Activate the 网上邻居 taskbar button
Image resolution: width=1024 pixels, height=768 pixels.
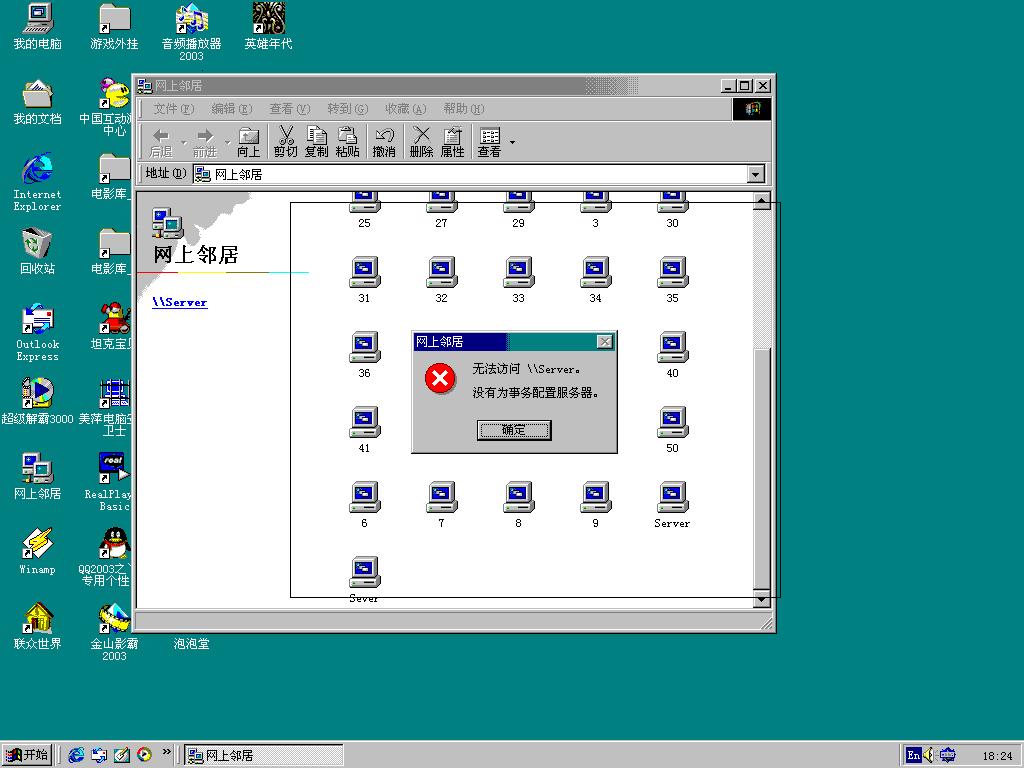(263, 755)
